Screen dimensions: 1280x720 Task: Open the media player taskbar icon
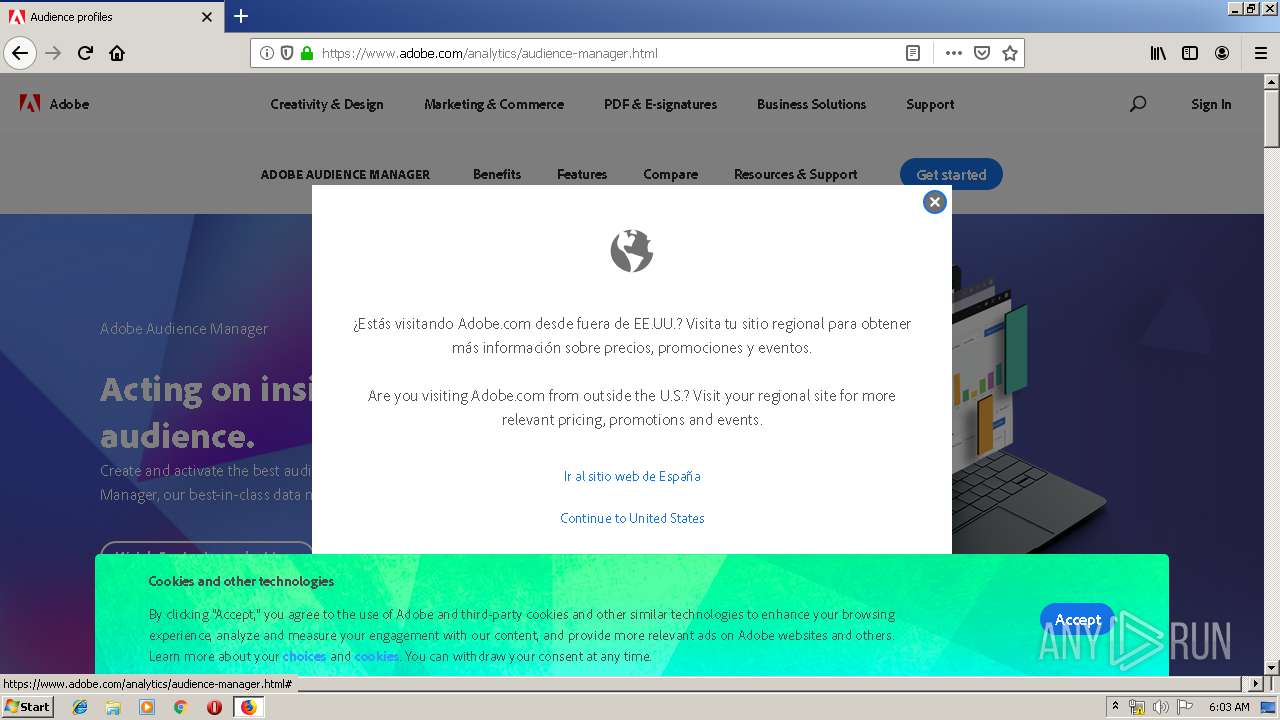(x=147, y=707)
